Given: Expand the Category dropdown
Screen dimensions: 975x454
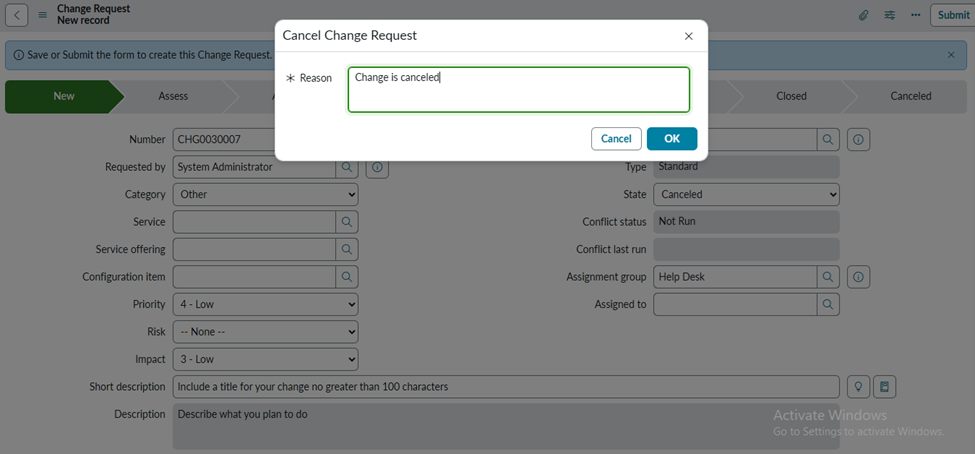Looking at the screenshot, I should click(265, 195).
